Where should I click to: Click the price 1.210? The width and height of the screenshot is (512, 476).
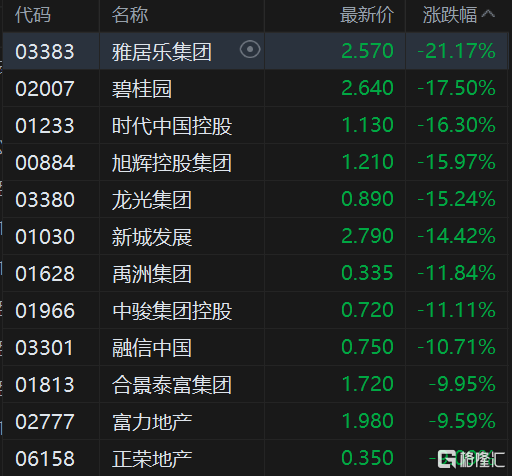[367, 162]
